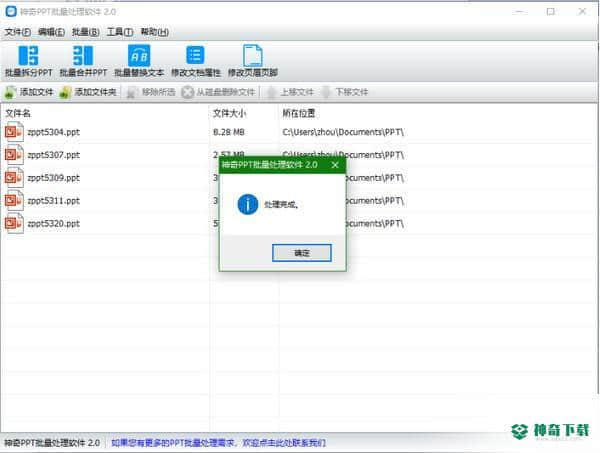This screenshot has width=600, height=453.
Task: Close the main application window
Action: (582, 11)
